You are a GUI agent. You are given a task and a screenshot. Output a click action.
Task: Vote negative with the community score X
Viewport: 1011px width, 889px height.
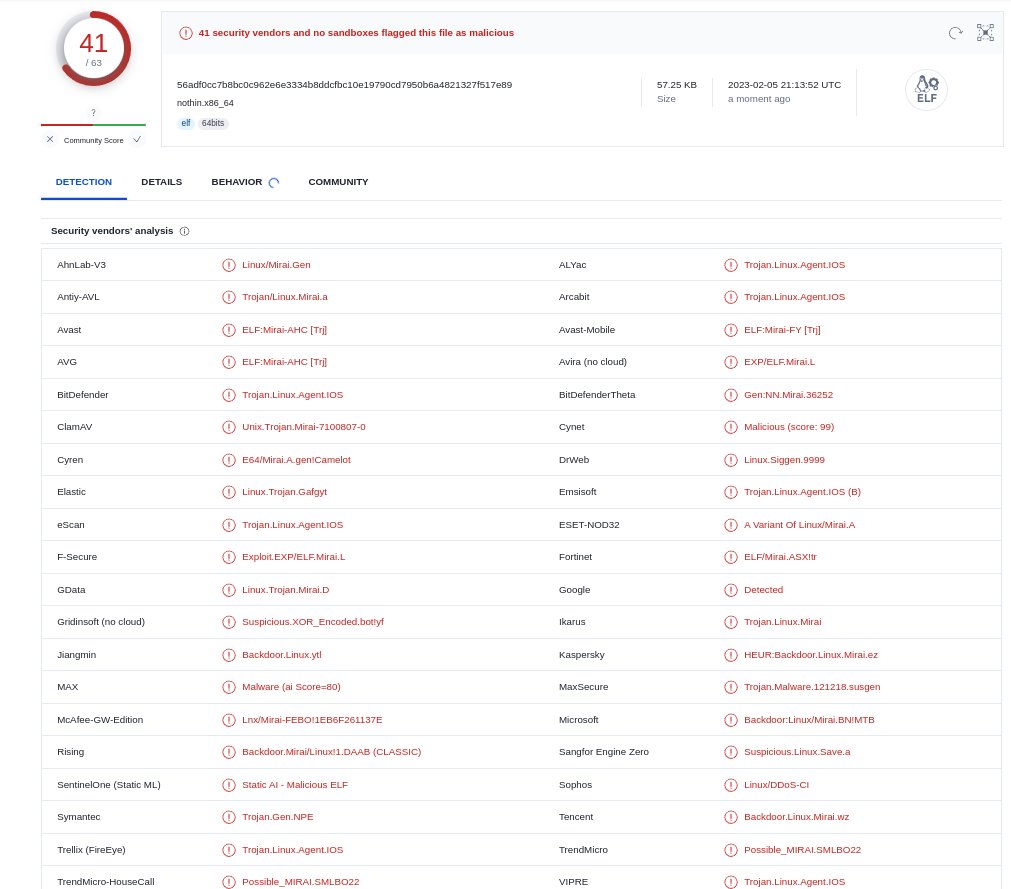50,140
